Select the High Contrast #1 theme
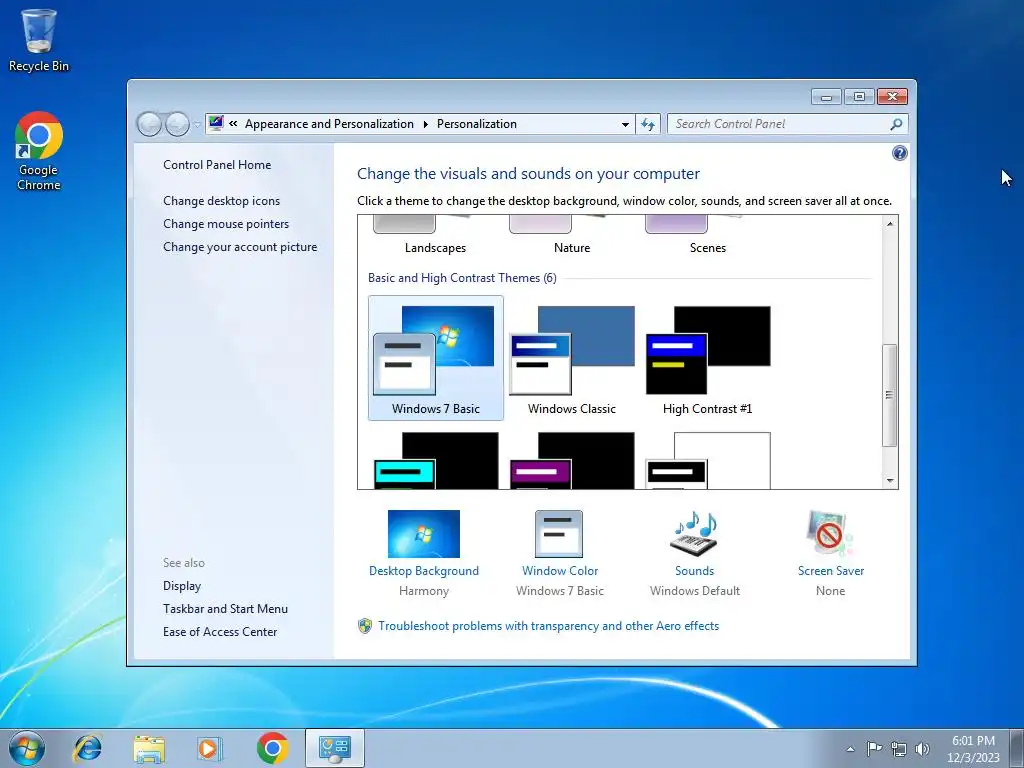1024x768 pixels. pos(708,358)
